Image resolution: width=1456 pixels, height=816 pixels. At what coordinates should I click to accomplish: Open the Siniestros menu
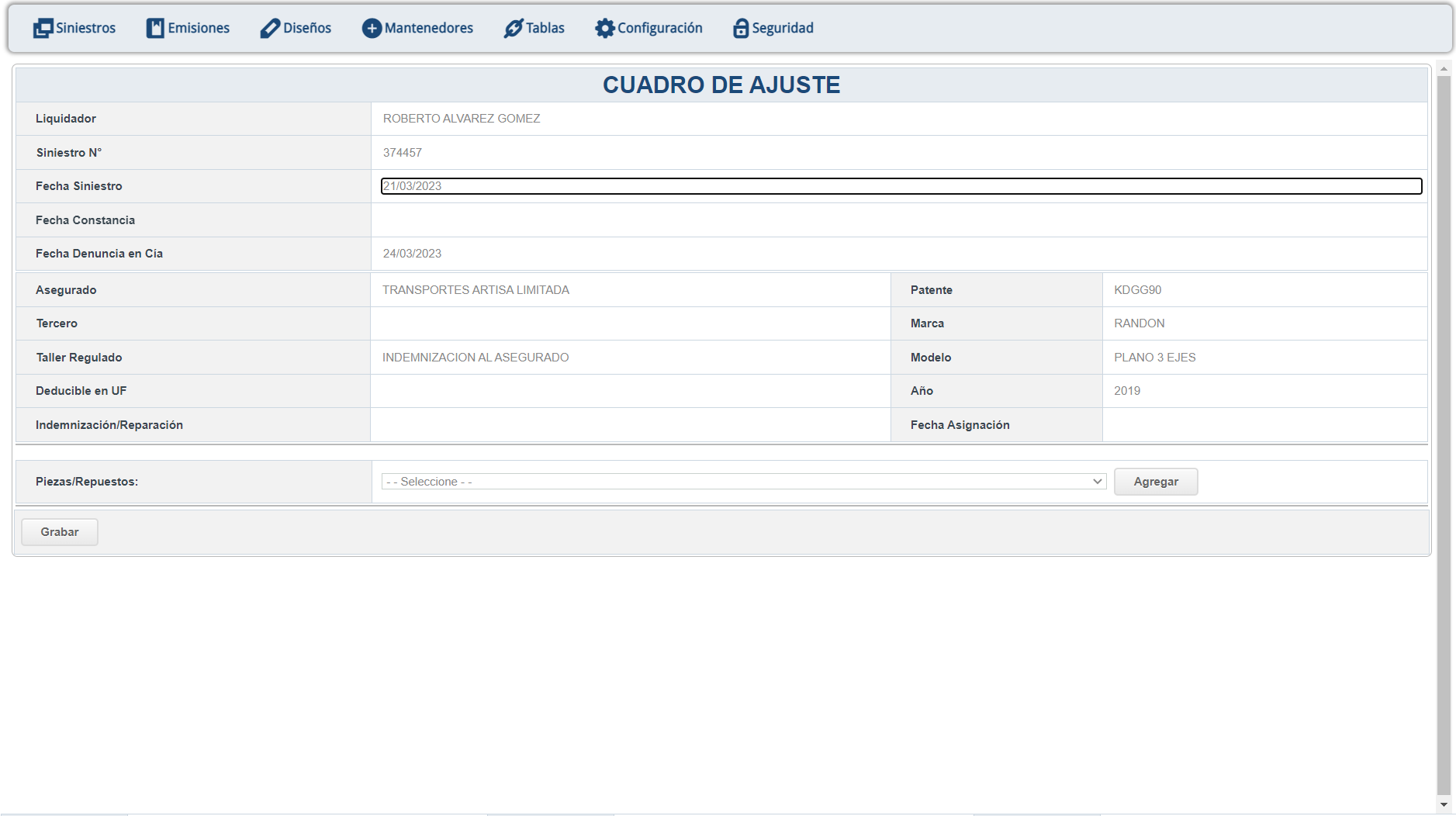[x=85, y=29]
